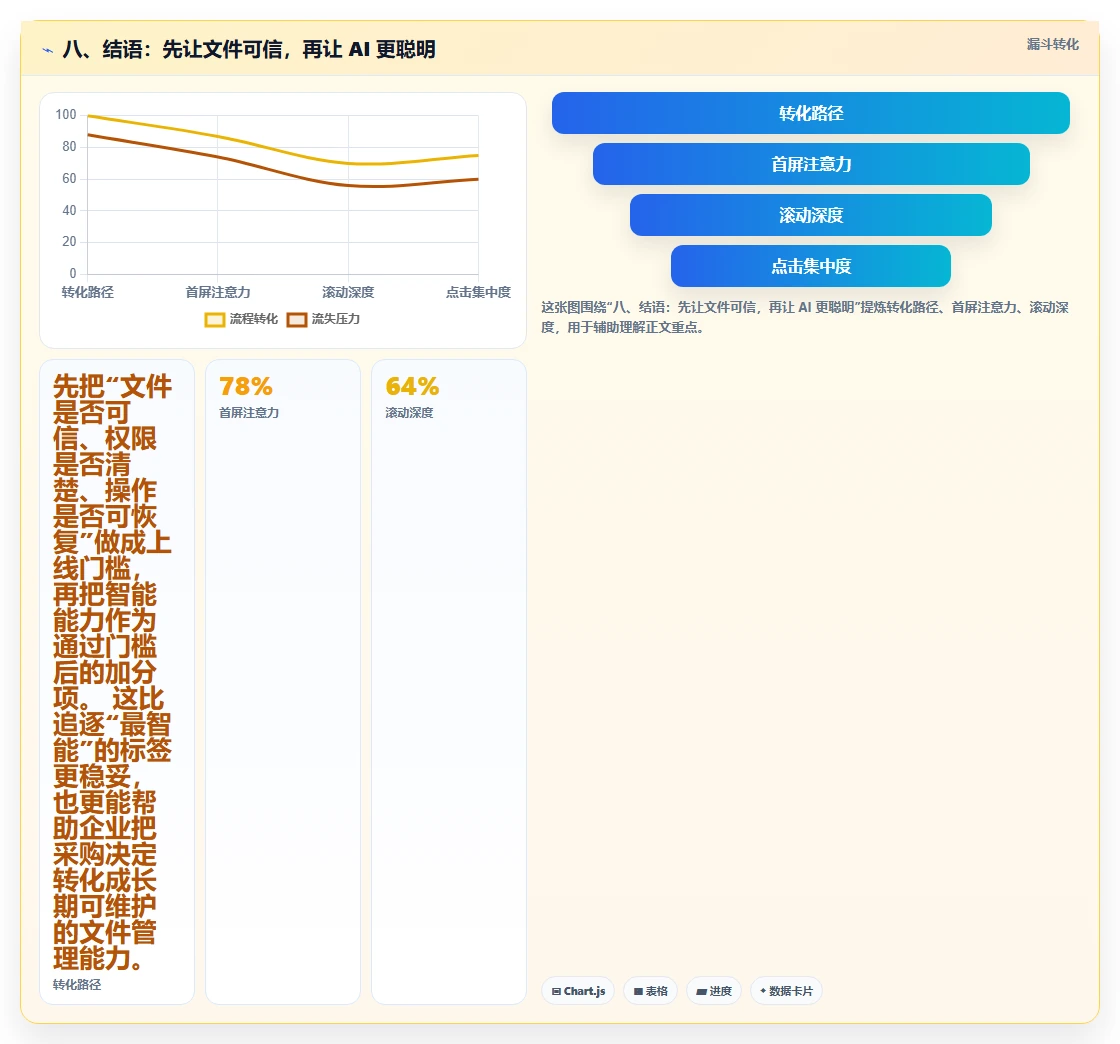The width and height of the screenshot is (1120, 1044).
Task: Select the 点击集中度 funnel bar
Action: [811, 266]
